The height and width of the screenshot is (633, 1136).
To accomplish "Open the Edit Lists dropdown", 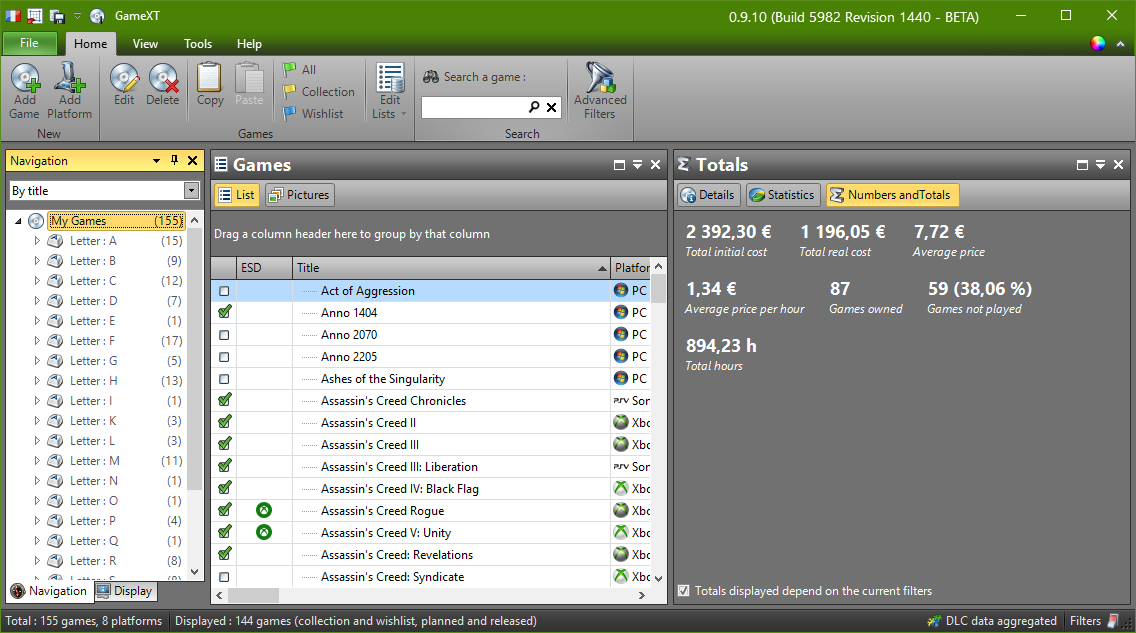I will click(x=390, y=114).
